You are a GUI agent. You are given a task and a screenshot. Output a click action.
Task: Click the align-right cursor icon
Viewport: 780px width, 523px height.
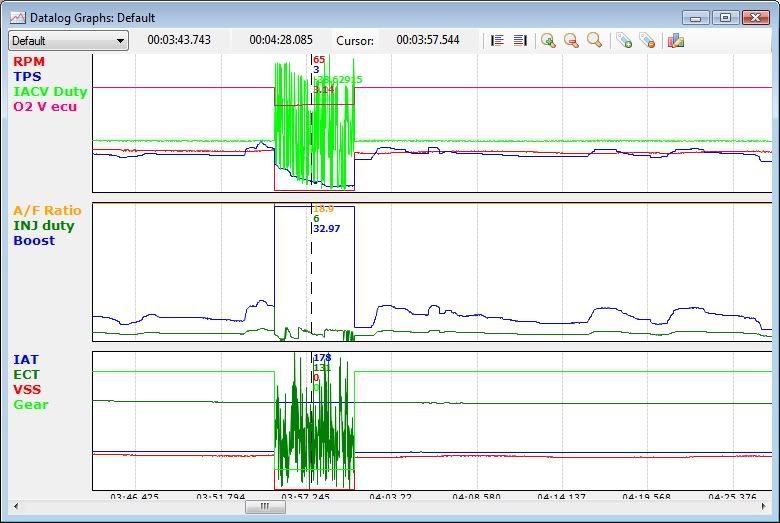(x=520, y=40)
